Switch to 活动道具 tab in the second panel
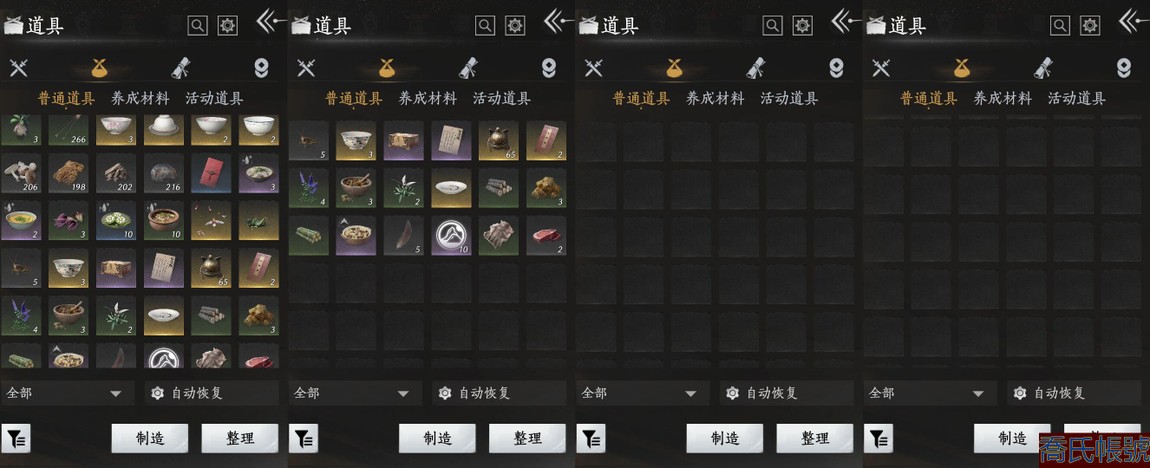 (502, 98)
